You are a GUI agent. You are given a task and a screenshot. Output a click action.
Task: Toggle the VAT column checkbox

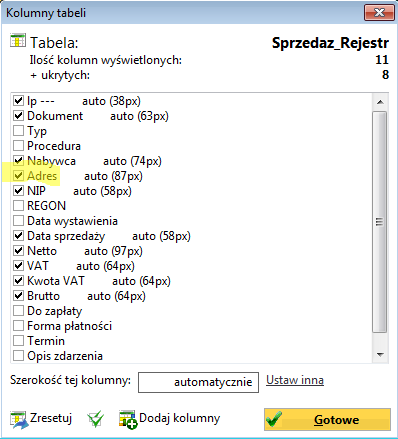coord(18,266)
